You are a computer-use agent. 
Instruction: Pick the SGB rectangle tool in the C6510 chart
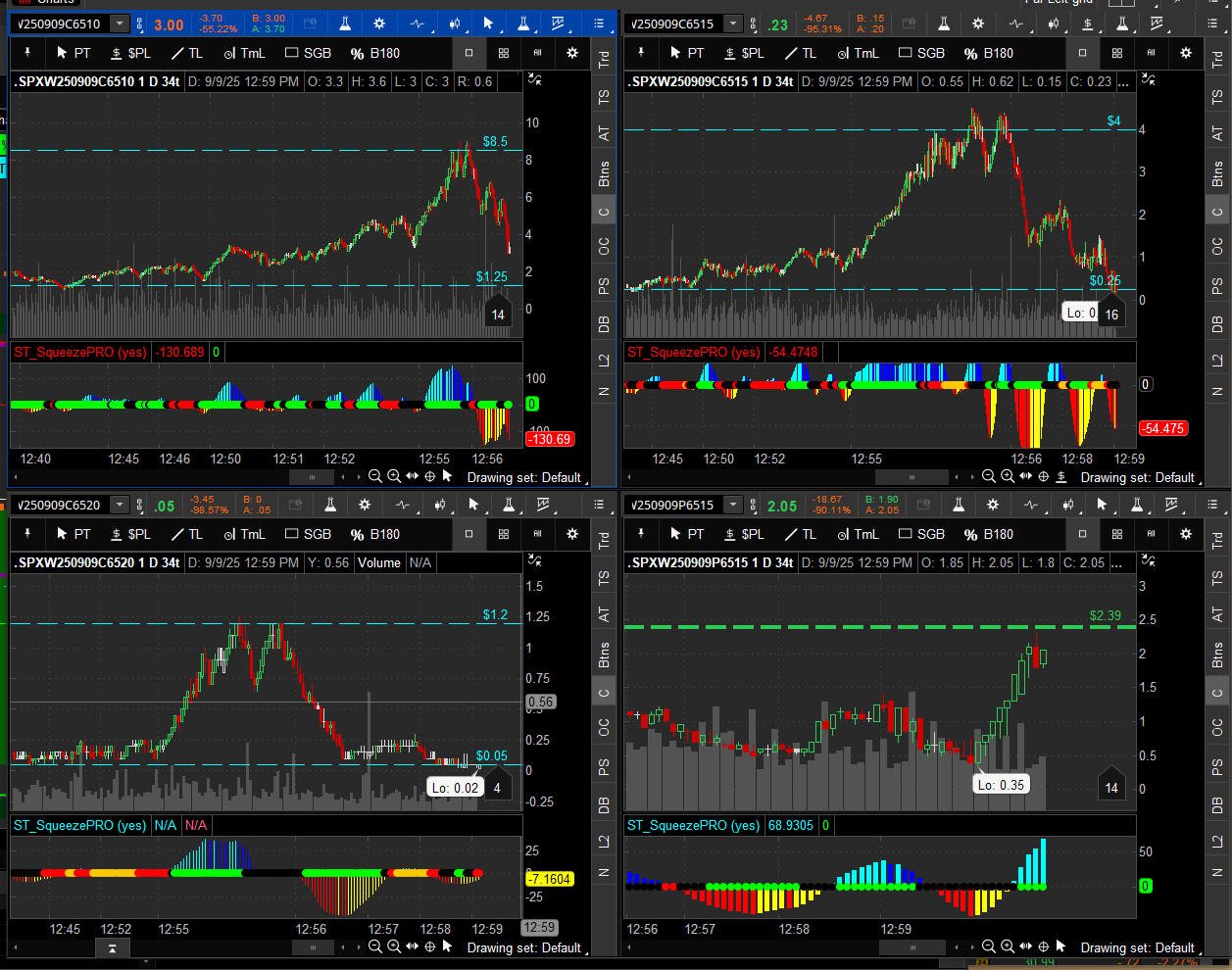click(x=308, y=53)
